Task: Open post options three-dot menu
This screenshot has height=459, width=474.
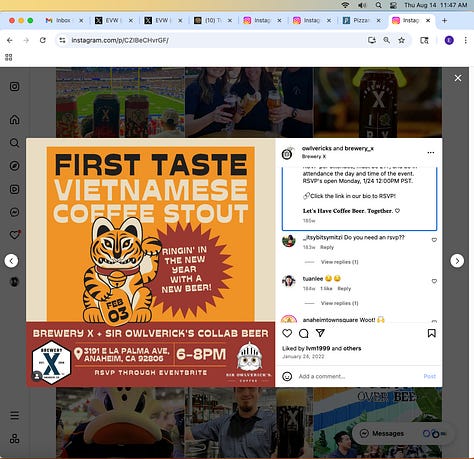Action: pos(431,153)
